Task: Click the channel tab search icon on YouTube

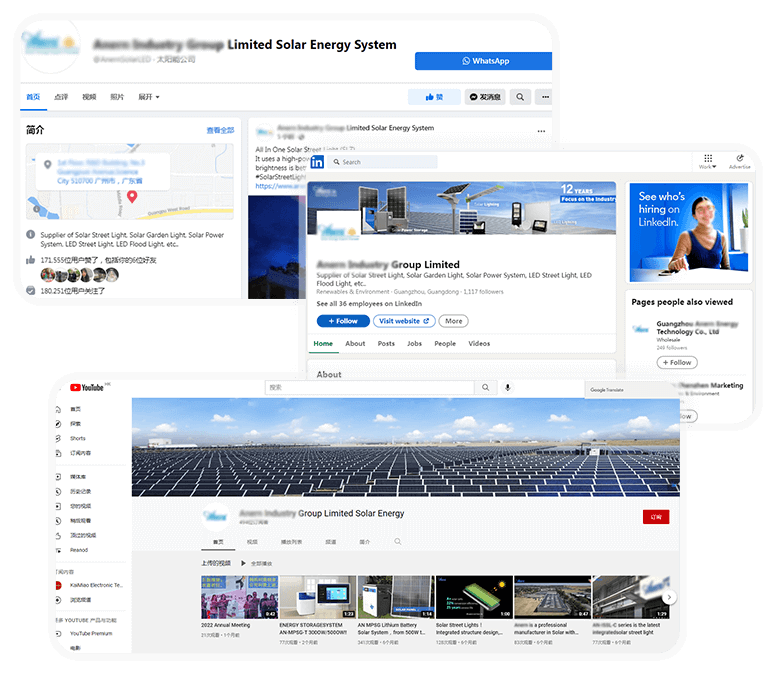Action: pos(397,541)
